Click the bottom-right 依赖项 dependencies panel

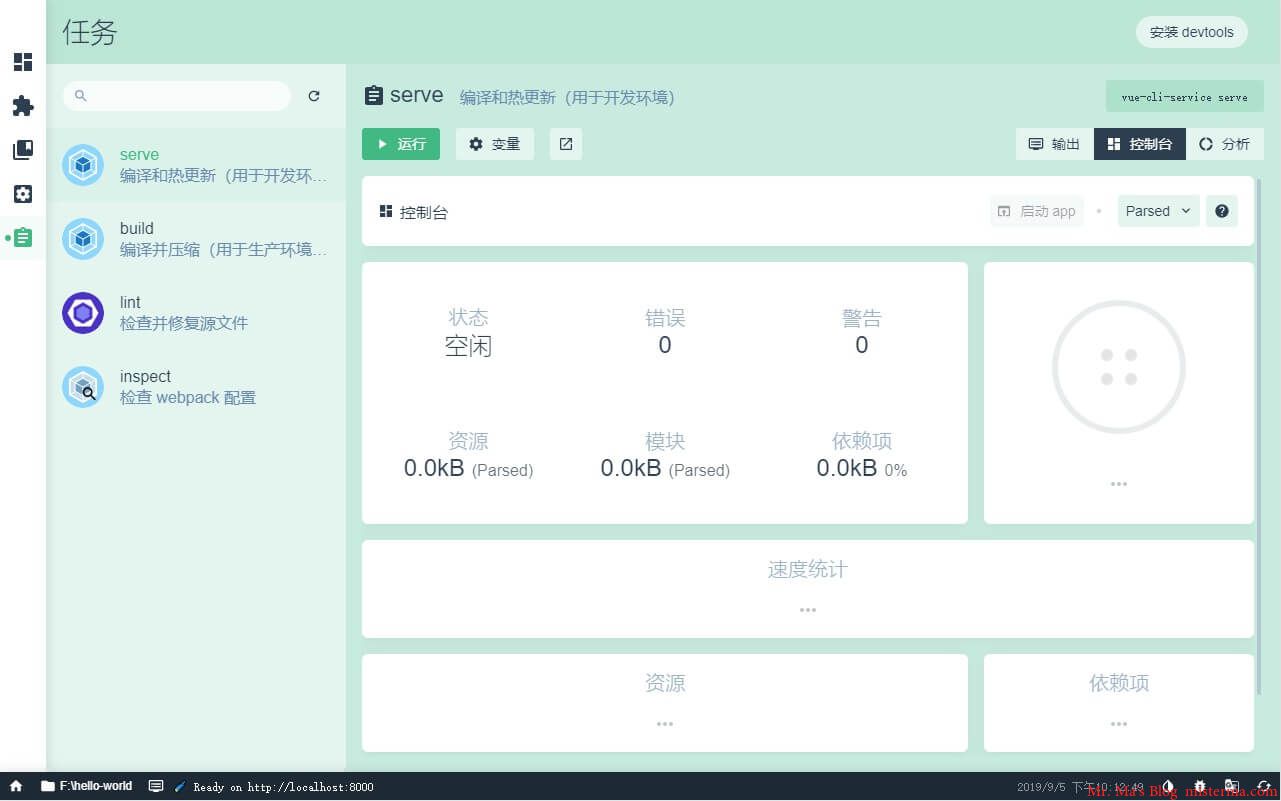pyautogui.click(x=1119, y=703)
